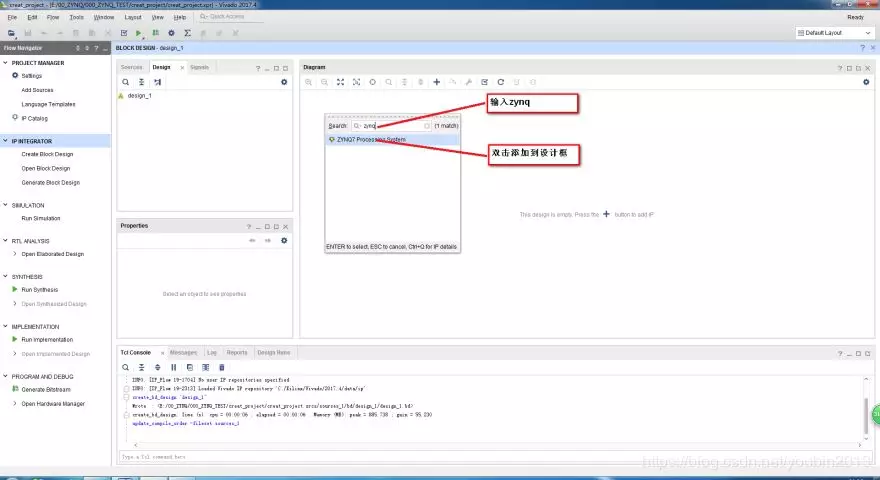Click the Validate Design checkbox icon in Diagram toolbar
Screen dimensions: 880x480
(484, 82)
